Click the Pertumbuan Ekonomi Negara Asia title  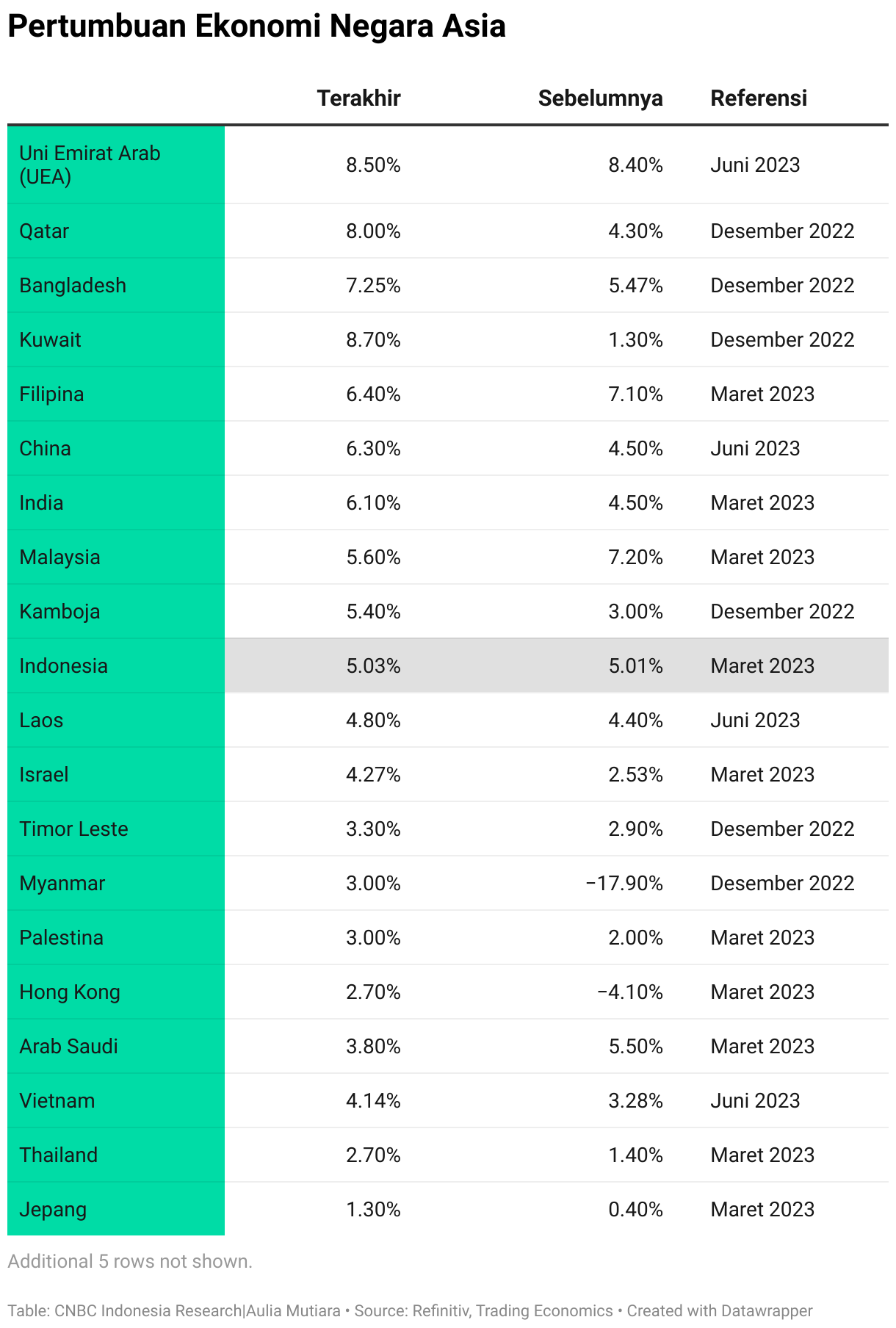[256, 26]
